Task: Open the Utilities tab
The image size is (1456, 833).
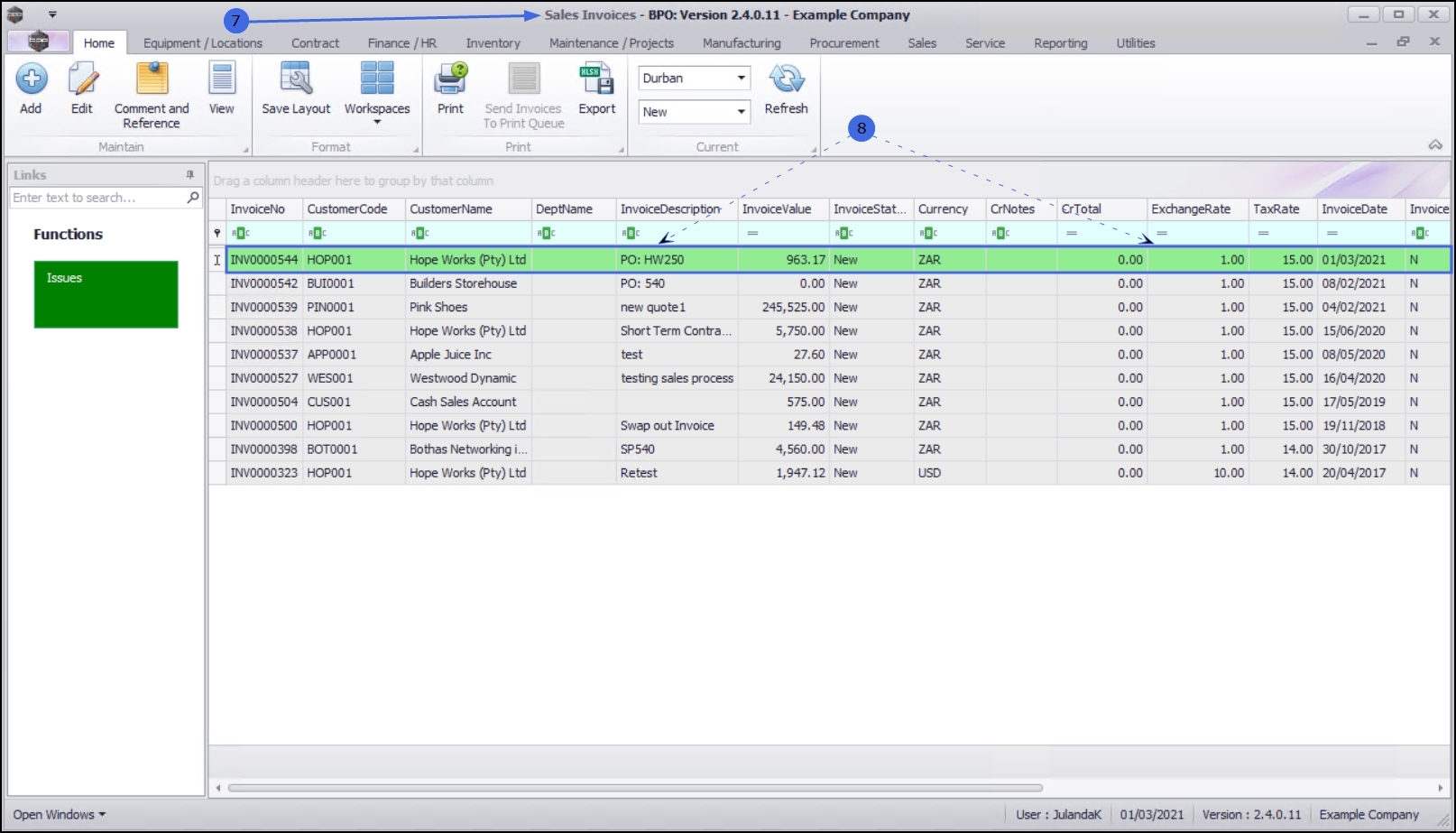Action: [x=1136, y=43]
